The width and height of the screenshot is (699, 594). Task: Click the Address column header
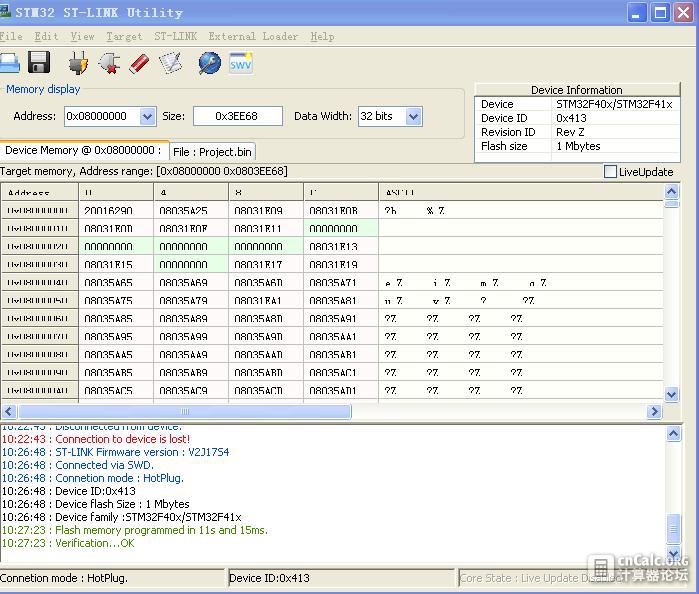40,192
